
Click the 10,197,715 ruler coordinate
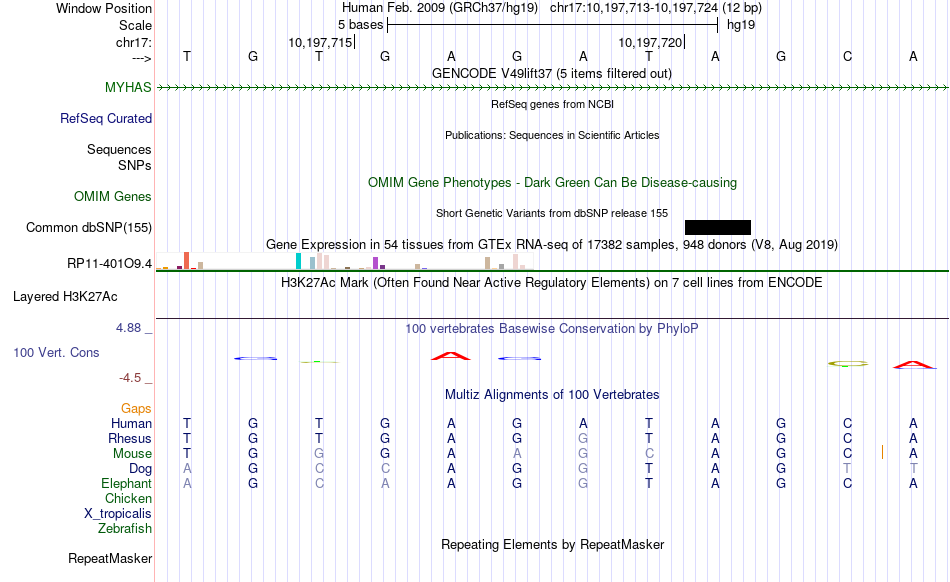(x=320, y=42)
